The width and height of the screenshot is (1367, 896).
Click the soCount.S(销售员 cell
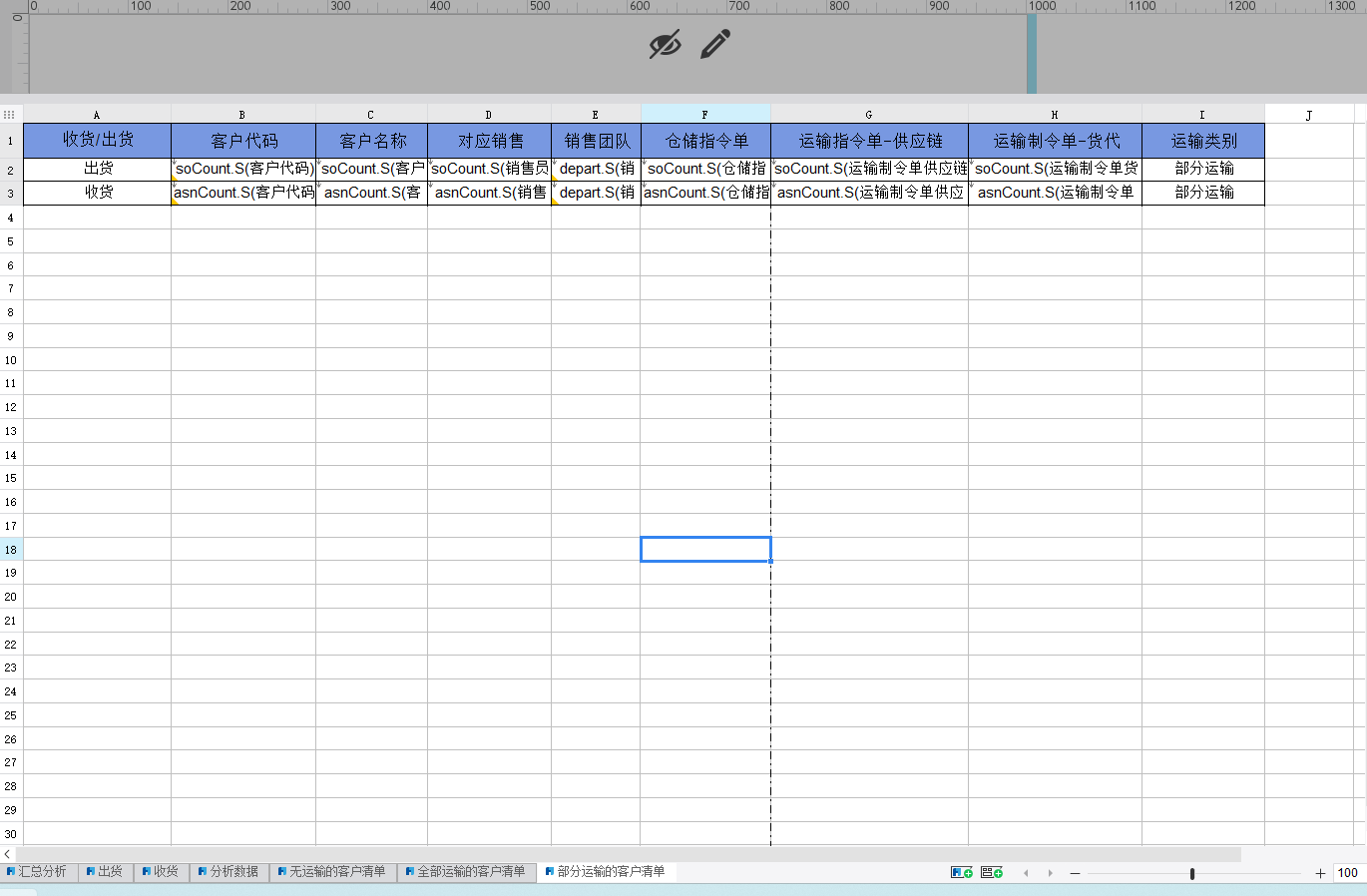tap(490, 169)
